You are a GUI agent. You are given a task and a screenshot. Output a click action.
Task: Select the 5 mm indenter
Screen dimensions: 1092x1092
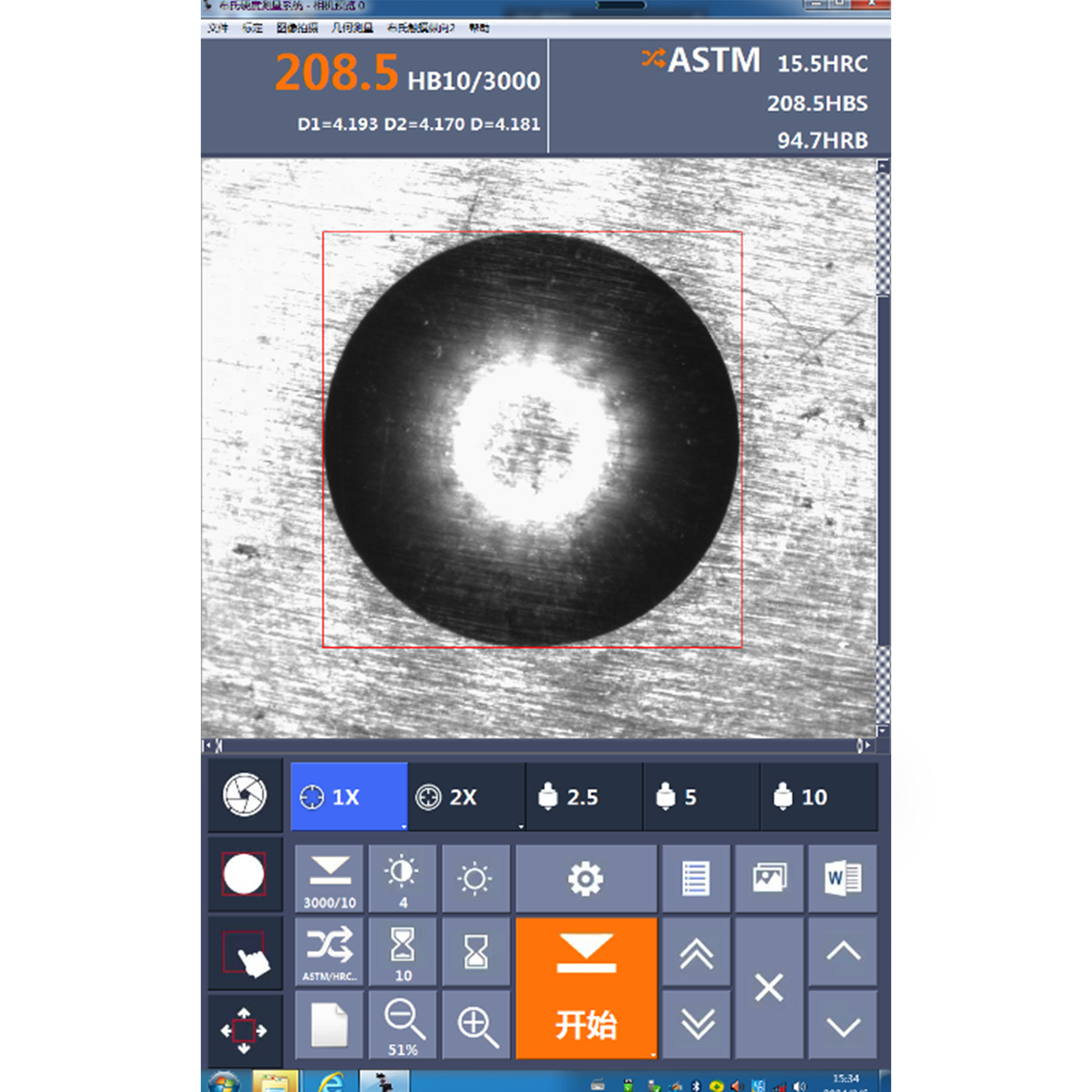(701, 797)
